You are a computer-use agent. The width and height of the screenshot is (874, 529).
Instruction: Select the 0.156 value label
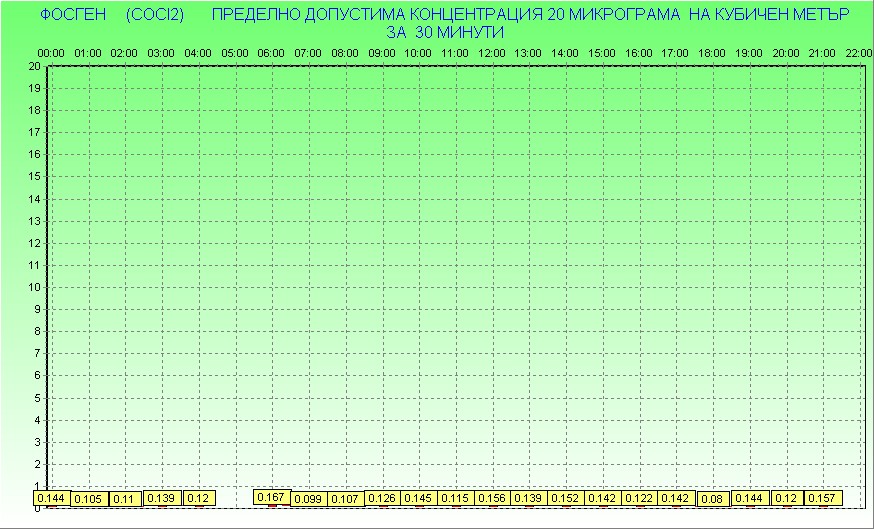tap(492, 498)
